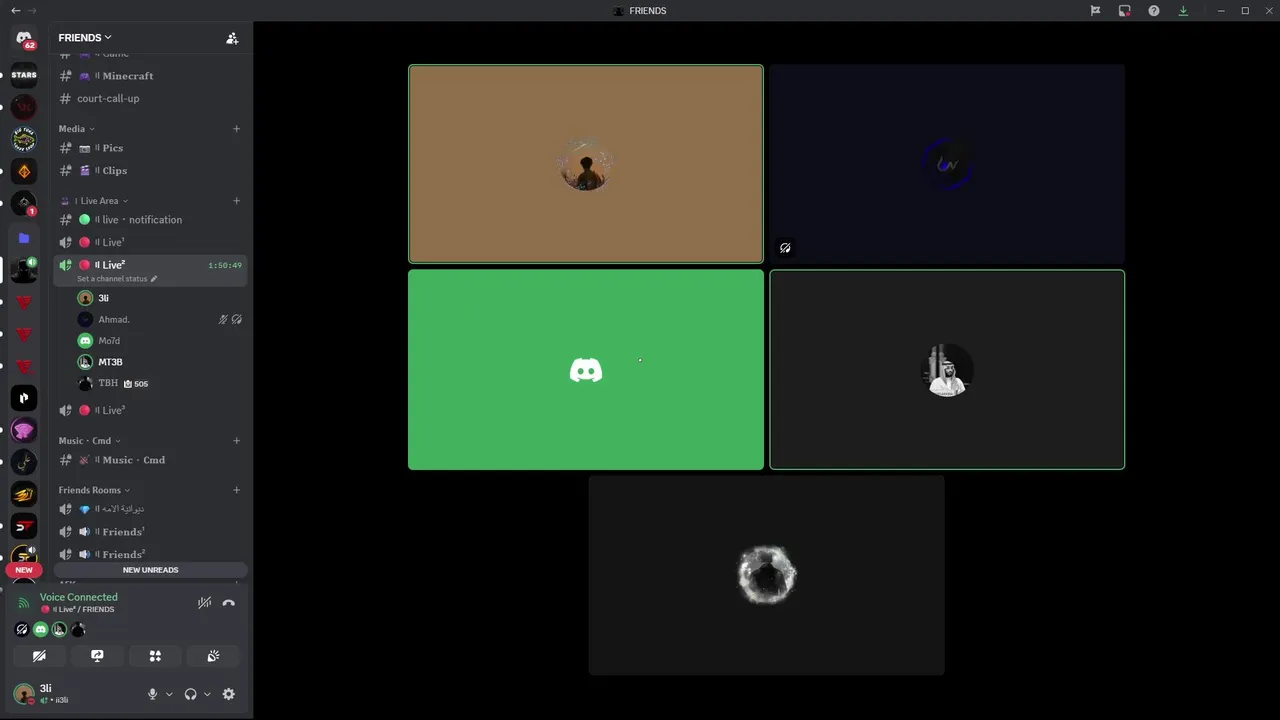
Task: Focus the bottom smoky-ring avatar tile
Action: 766,575
